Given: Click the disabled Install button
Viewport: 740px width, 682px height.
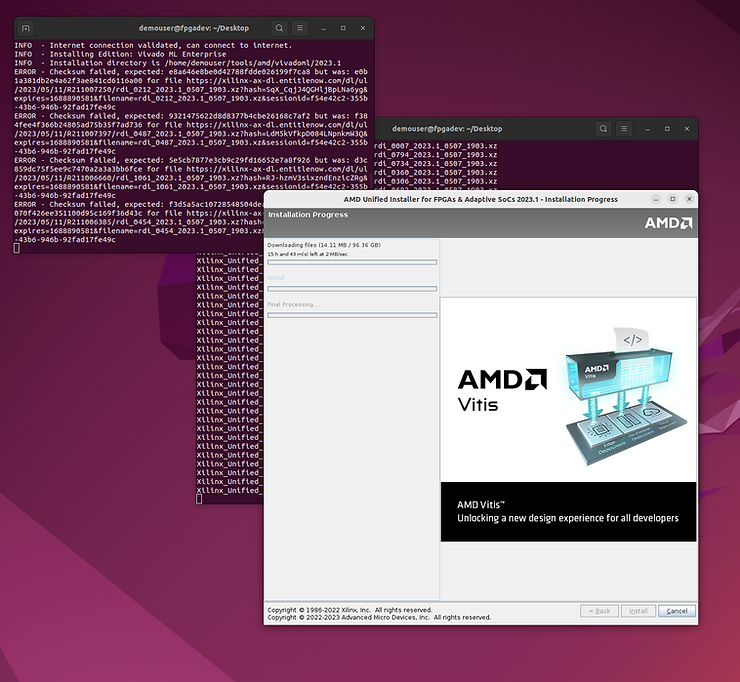Looking at the screenshot, I should click(638, 611).
